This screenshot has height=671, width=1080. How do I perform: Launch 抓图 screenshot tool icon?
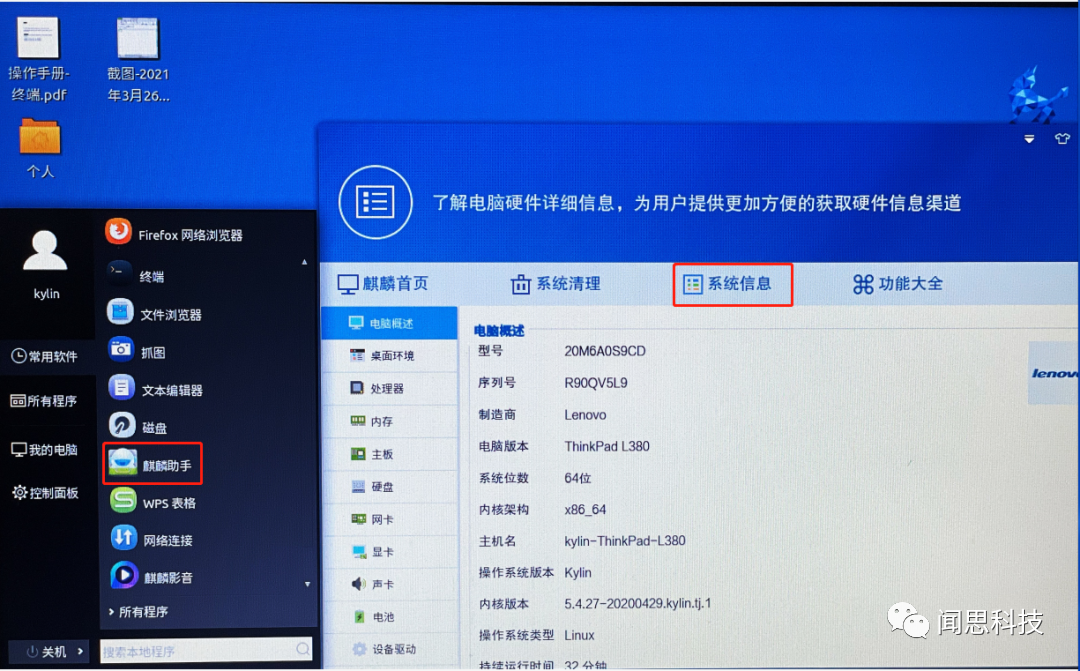pos(121,349)
